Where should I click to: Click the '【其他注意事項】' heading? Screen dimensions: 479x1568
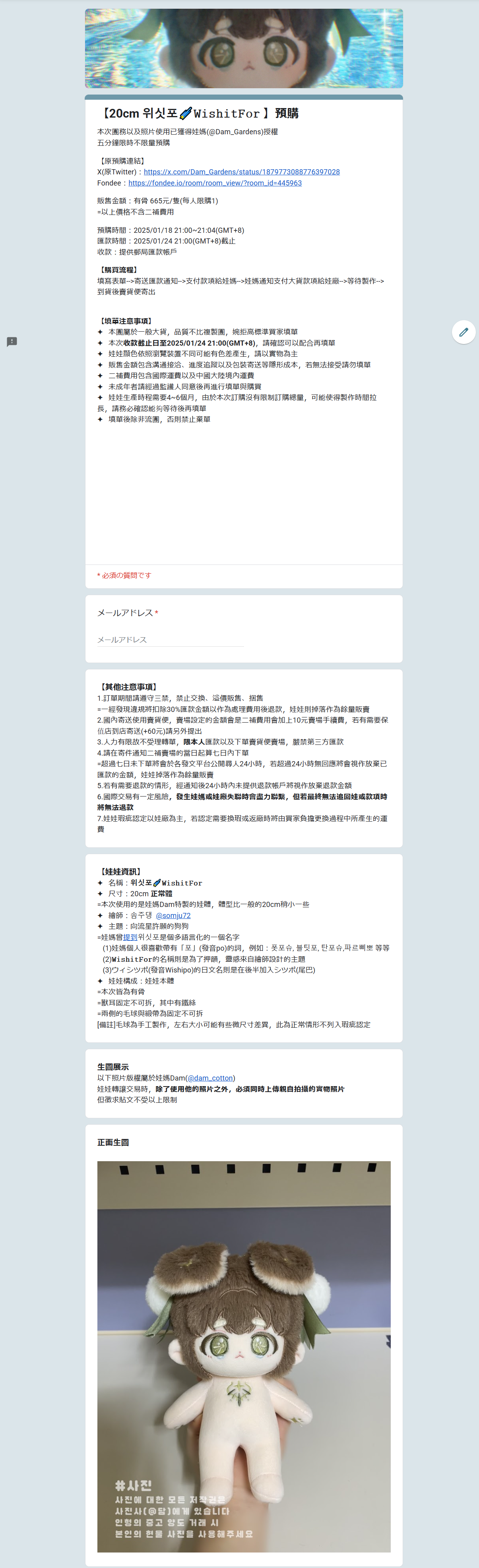tap(128, 686)
